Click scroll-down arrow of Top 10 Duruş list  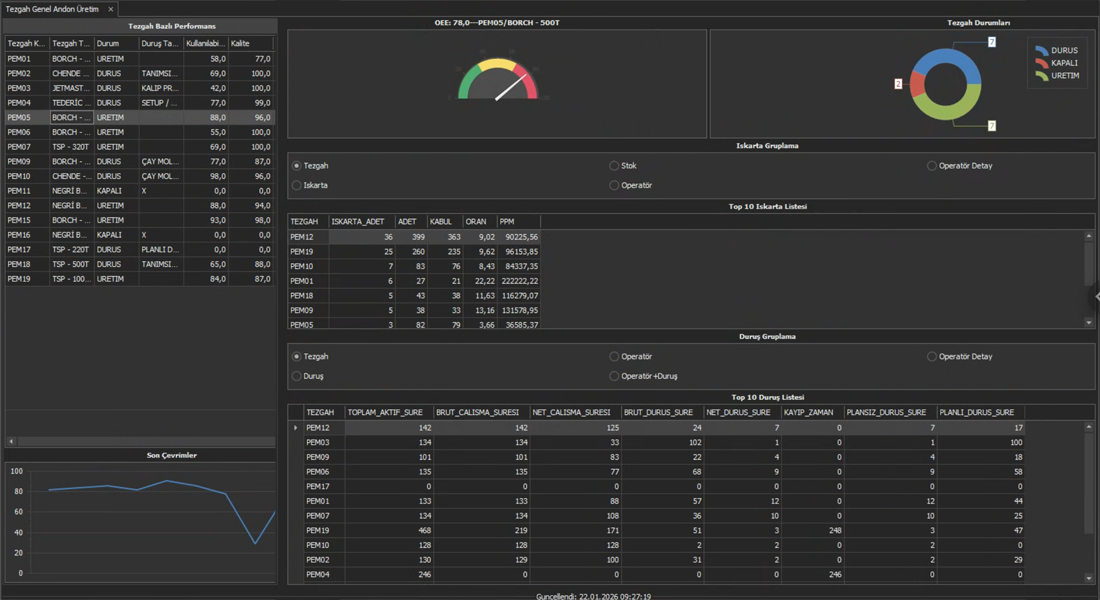(1089, 578)
